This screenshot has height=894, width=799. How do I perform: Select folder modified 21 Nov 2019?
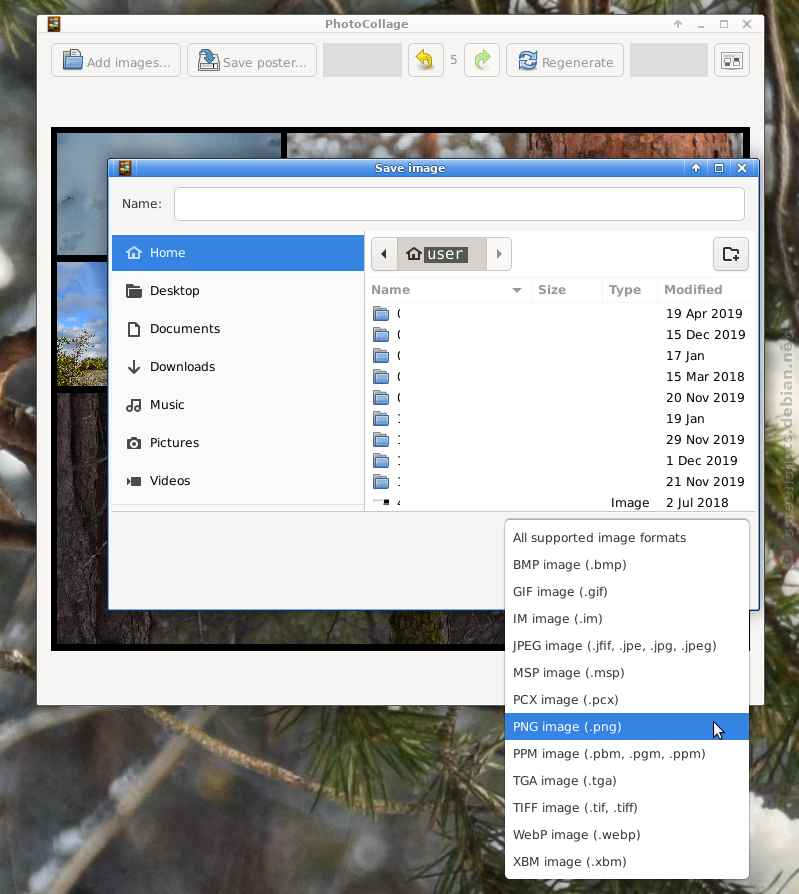(561, 482)
